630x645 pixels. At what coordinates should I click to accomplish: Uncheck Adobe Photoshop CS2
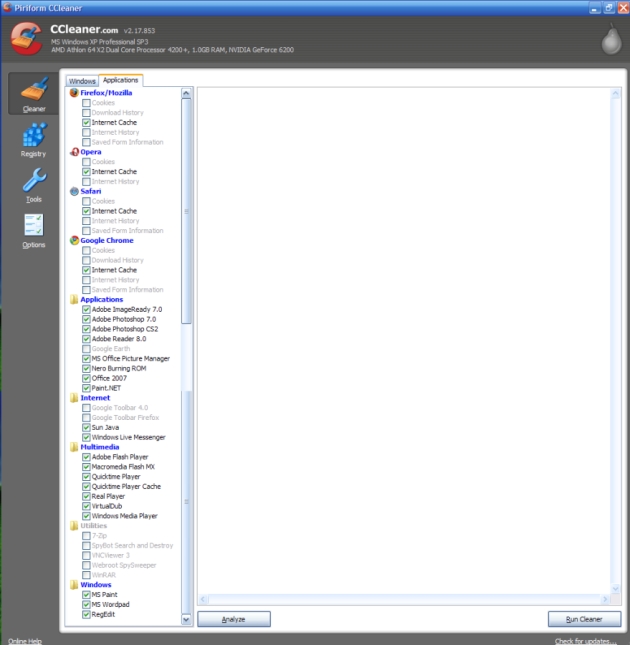pyautogui.click(x=86, y=329)
